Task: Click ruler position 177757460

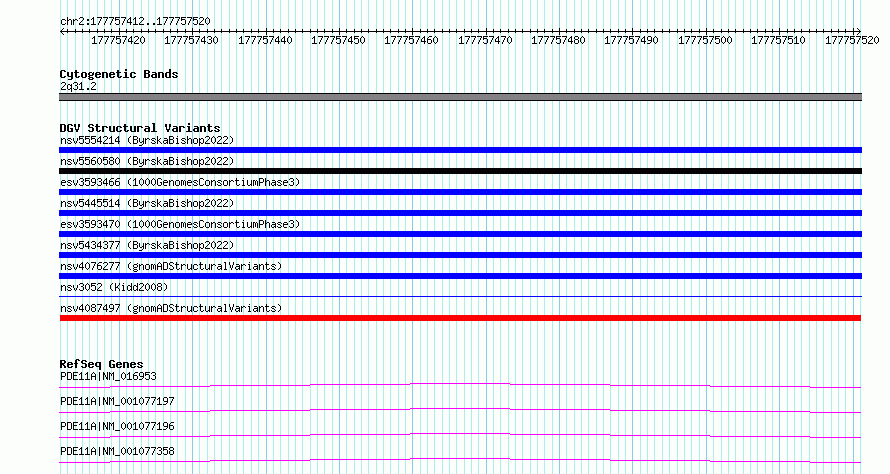Action: (x=412, y=40)
